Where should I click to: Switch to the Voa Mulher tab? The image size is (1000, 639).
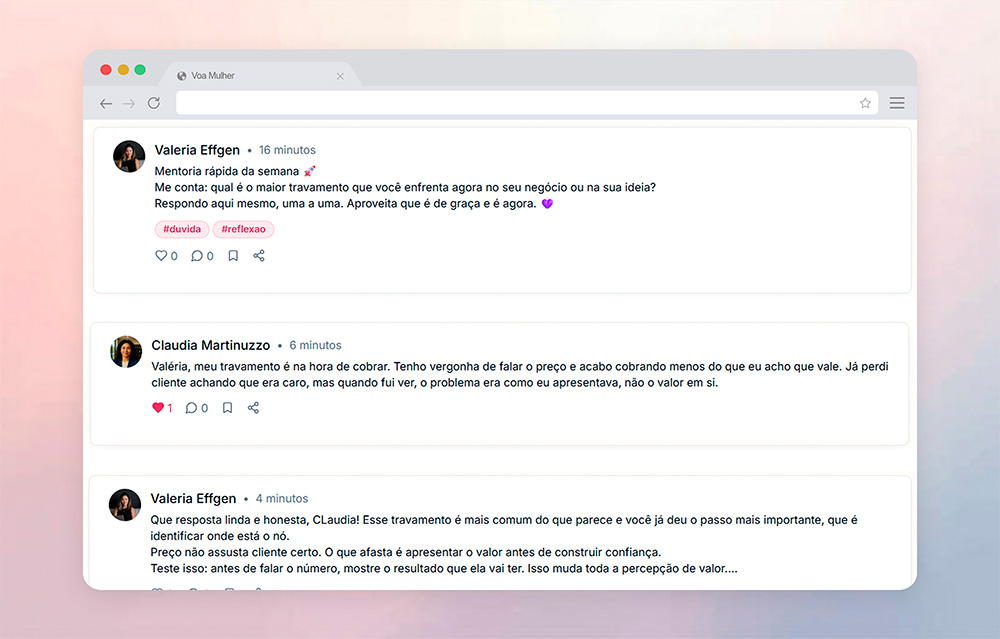point(240,76)
